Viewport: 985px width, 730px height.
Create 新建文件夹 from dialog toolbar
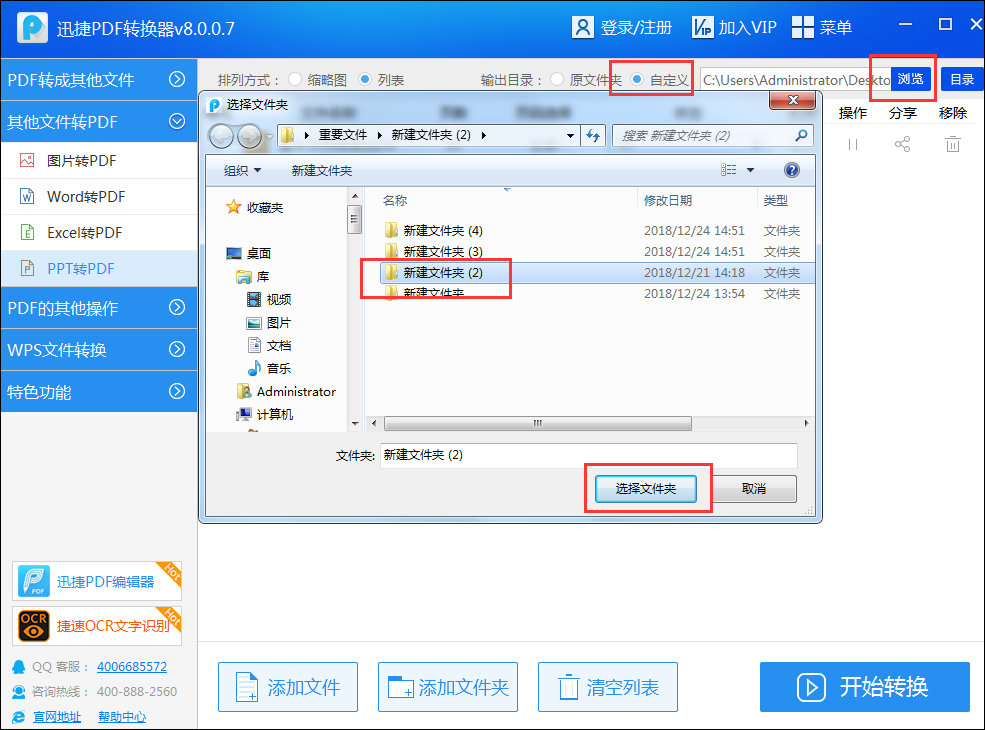pos(322,170)
